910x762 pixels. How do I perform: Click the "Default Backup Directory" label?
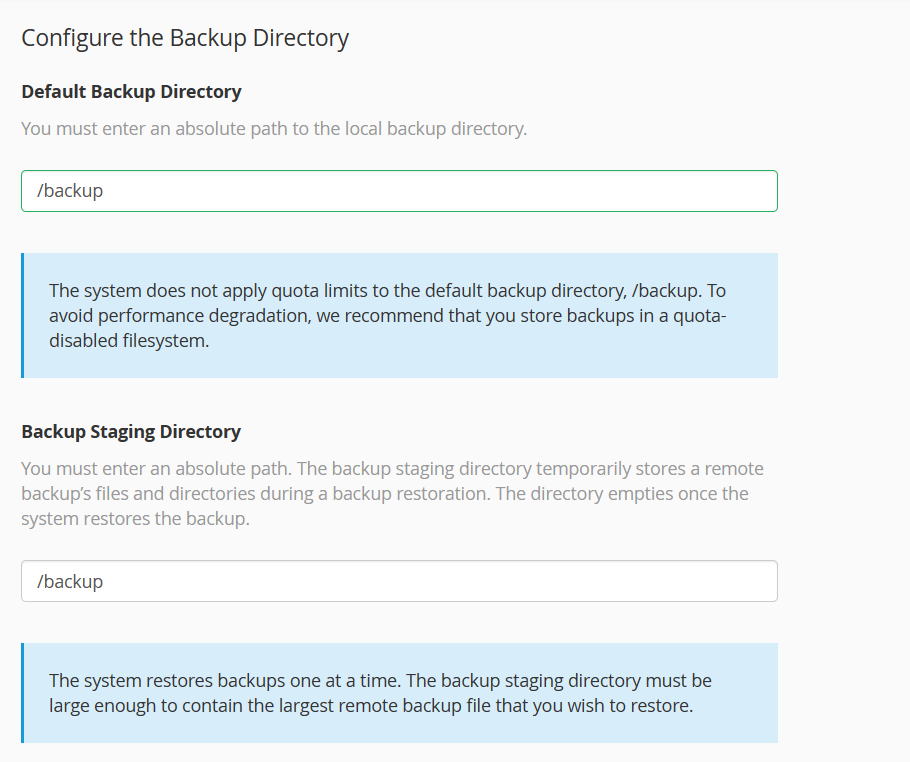(x=131, y=92)
